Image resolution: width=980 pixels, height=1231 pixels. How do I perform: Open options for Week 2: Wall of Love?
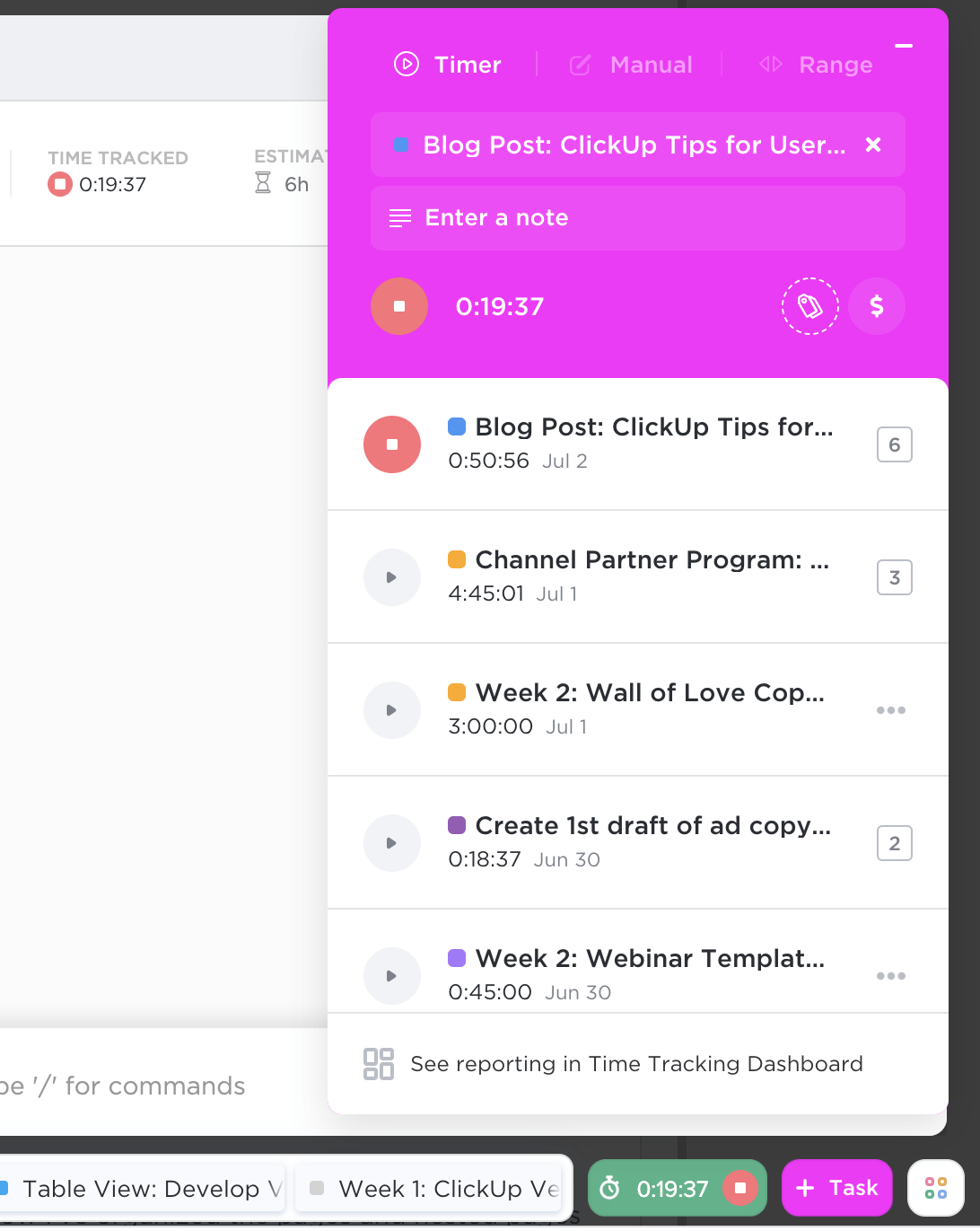pyautogui.click(x=891, y=710)
